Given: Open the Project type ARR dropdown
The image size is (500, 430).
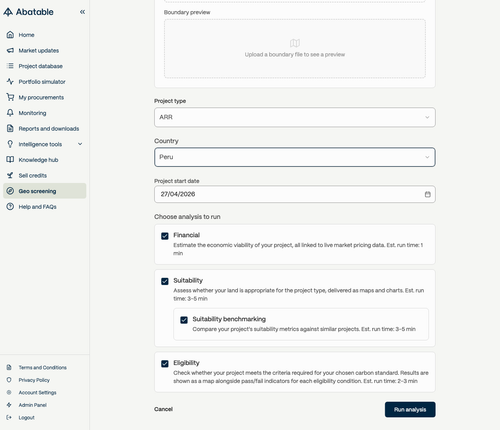Looking at the screenshot, I should 295,117.
